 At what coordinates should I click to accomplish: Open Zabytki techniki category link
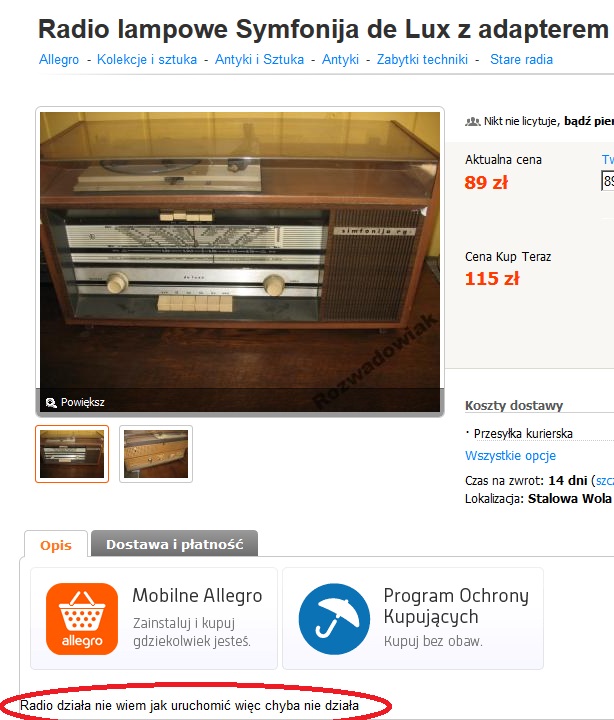click(422, 60)
